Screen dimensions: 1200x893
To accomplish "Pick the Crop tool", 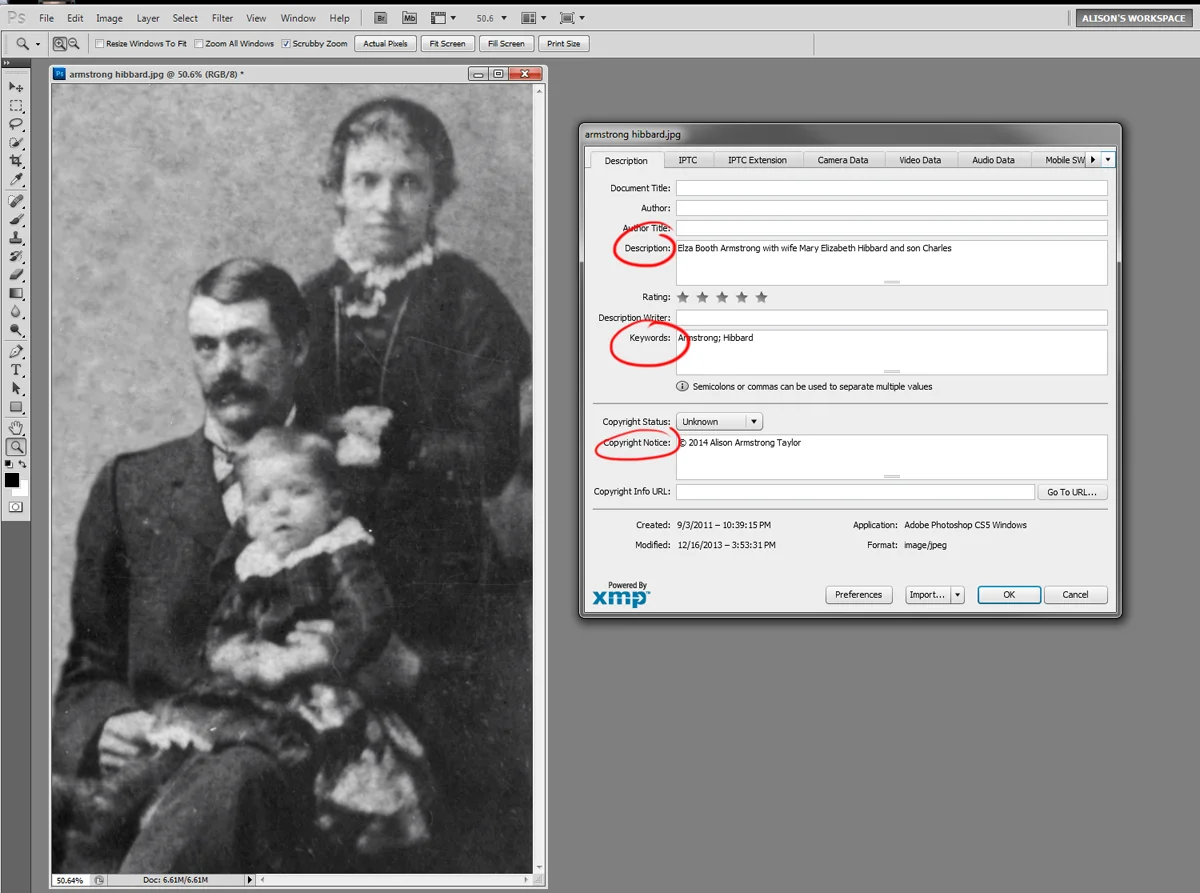I will click(x=15, y=161).
